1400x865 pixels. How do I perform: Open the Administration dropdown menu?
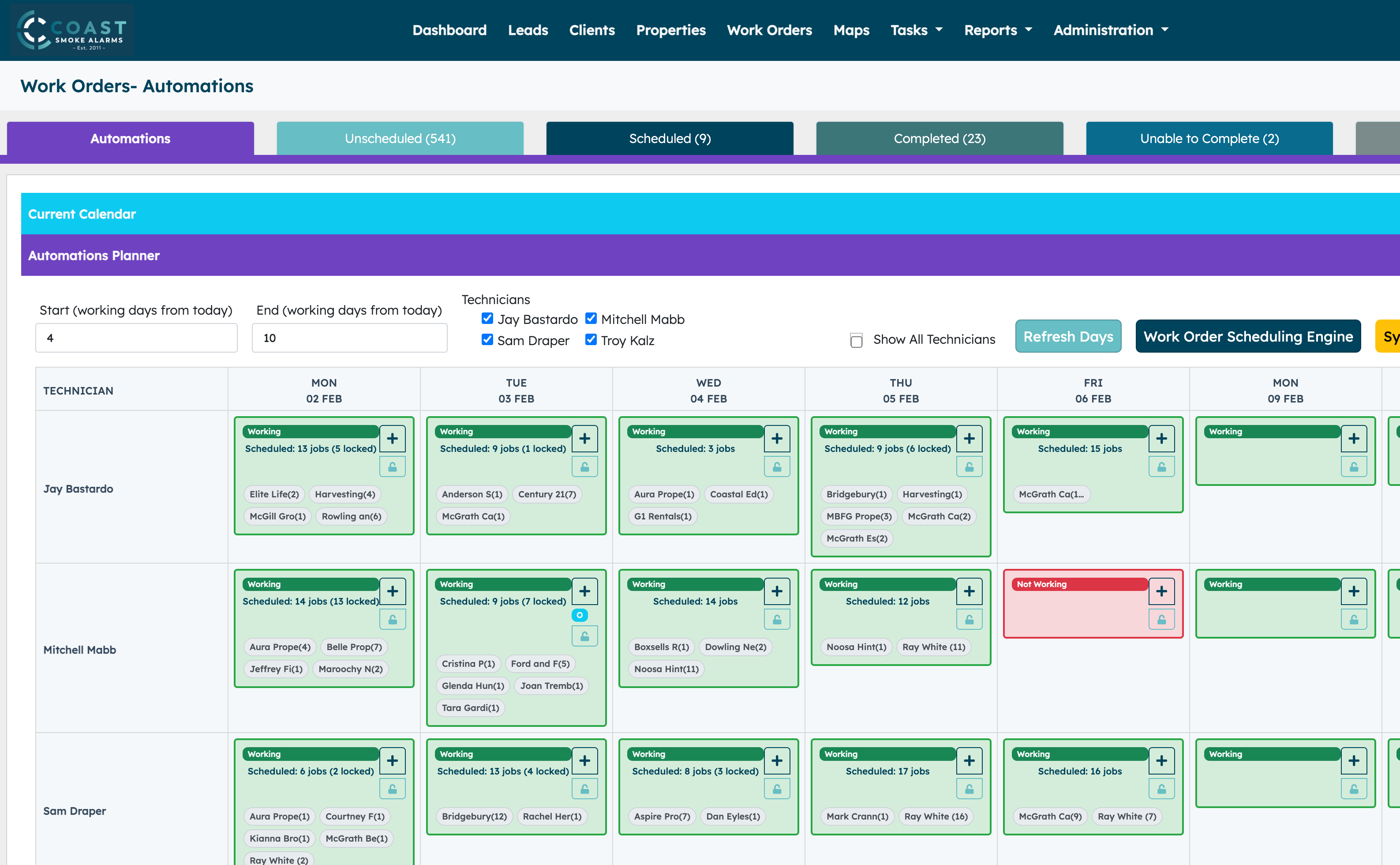click(1110, 30)
